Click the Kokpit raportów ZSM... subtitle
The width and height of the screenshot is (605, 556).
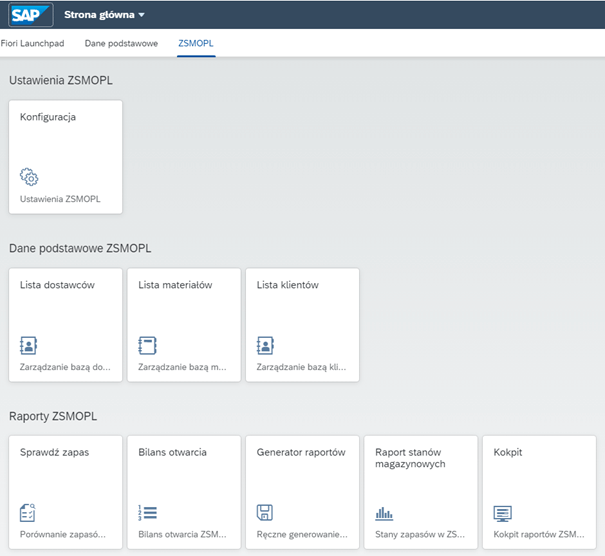(539, 534)
